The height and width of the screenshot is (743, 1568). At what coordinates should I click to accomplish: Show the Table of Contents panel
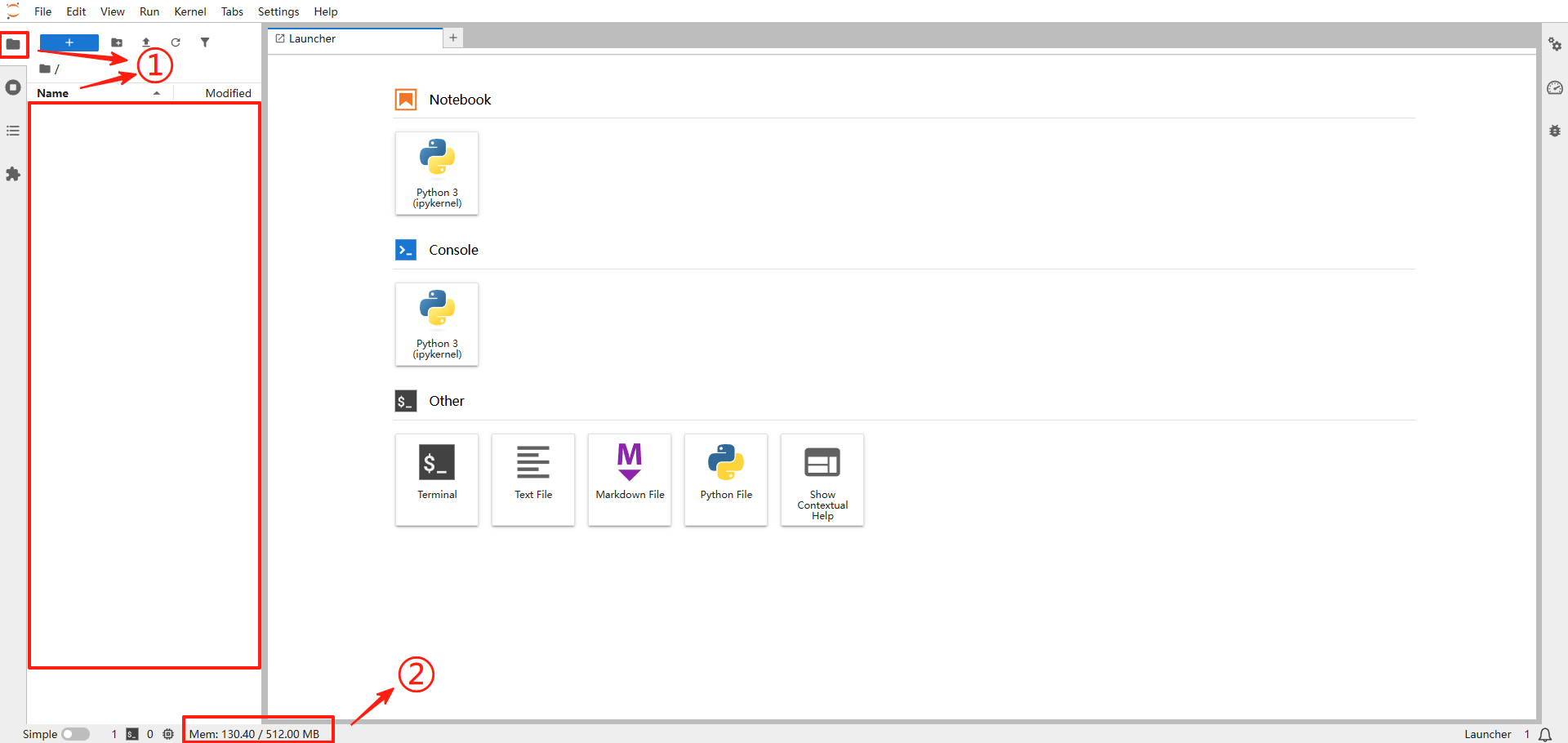click(x=13, y=131)
